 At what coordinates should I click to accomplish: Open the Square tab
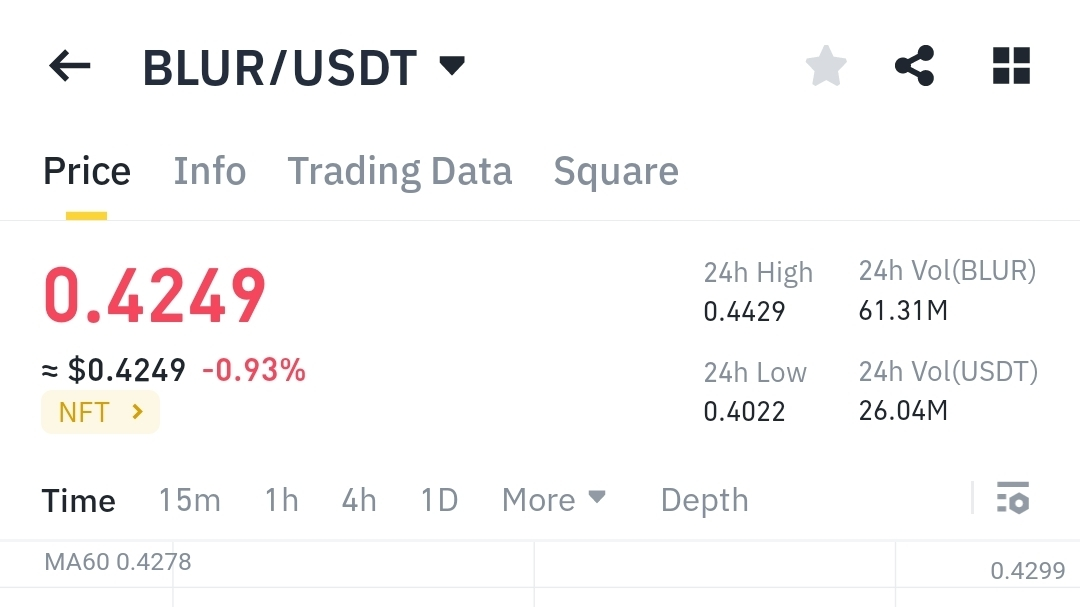click(x=616, y=171)
